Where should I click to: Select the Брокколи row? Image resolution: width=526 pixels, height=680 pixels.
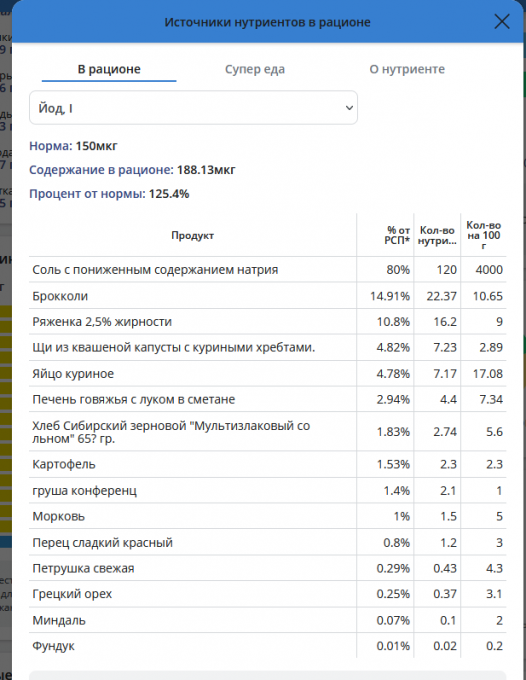click(268, 296)
